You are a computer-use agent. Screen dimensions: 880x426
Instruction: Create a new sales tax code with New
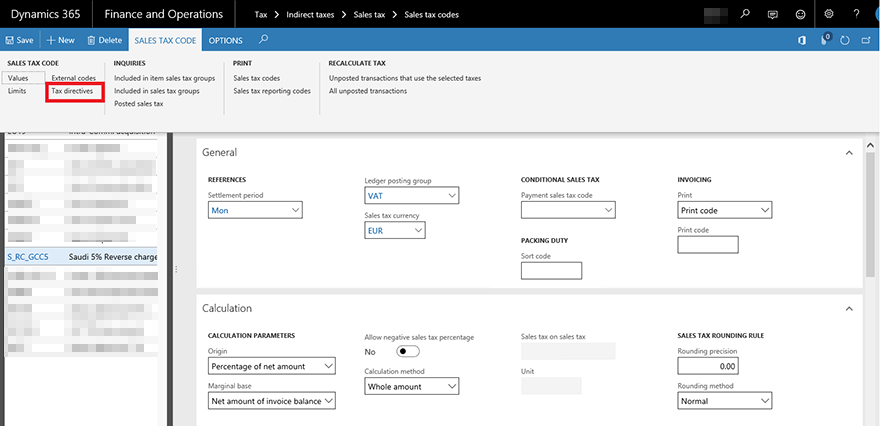pos(61,40)
